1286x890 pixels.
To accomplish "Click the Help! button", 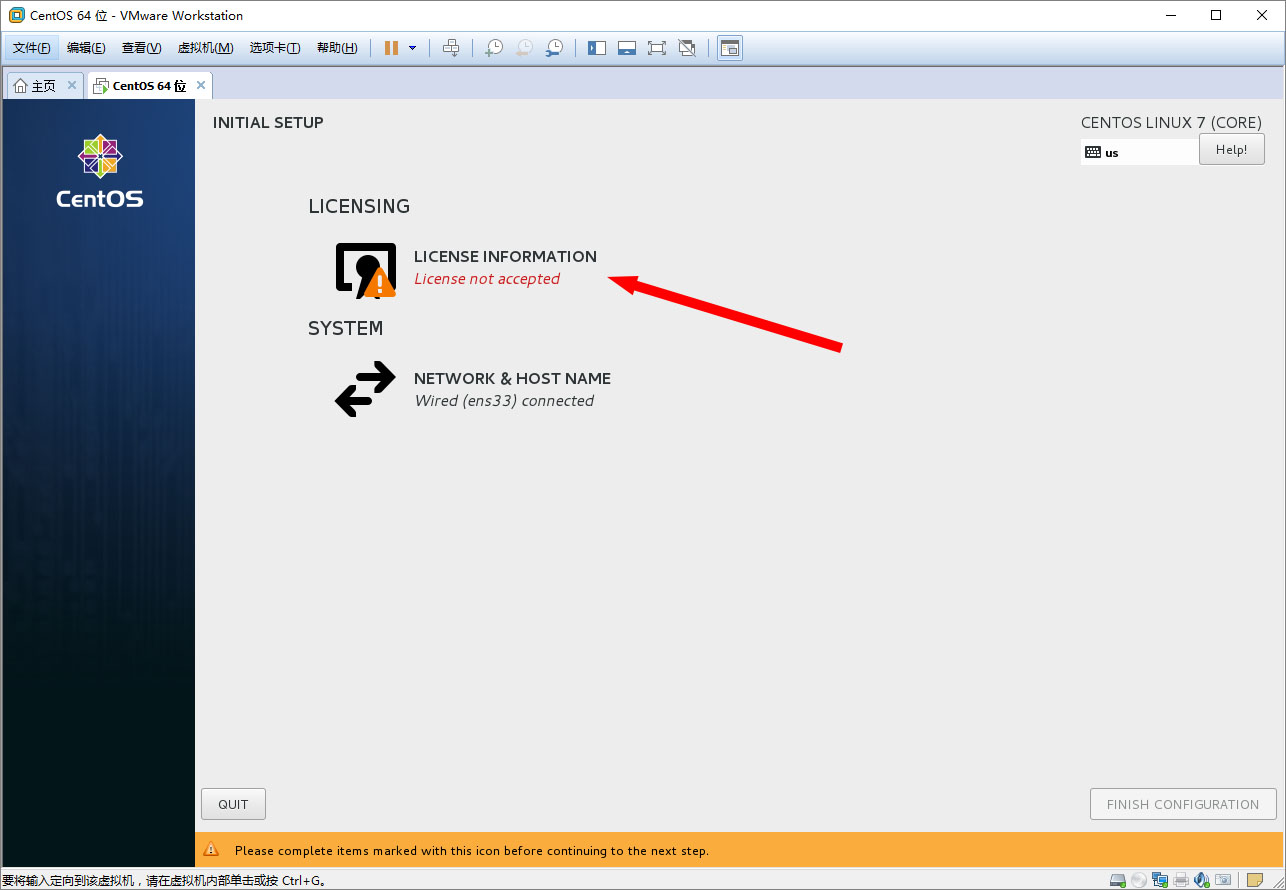I will [1231, 150].
